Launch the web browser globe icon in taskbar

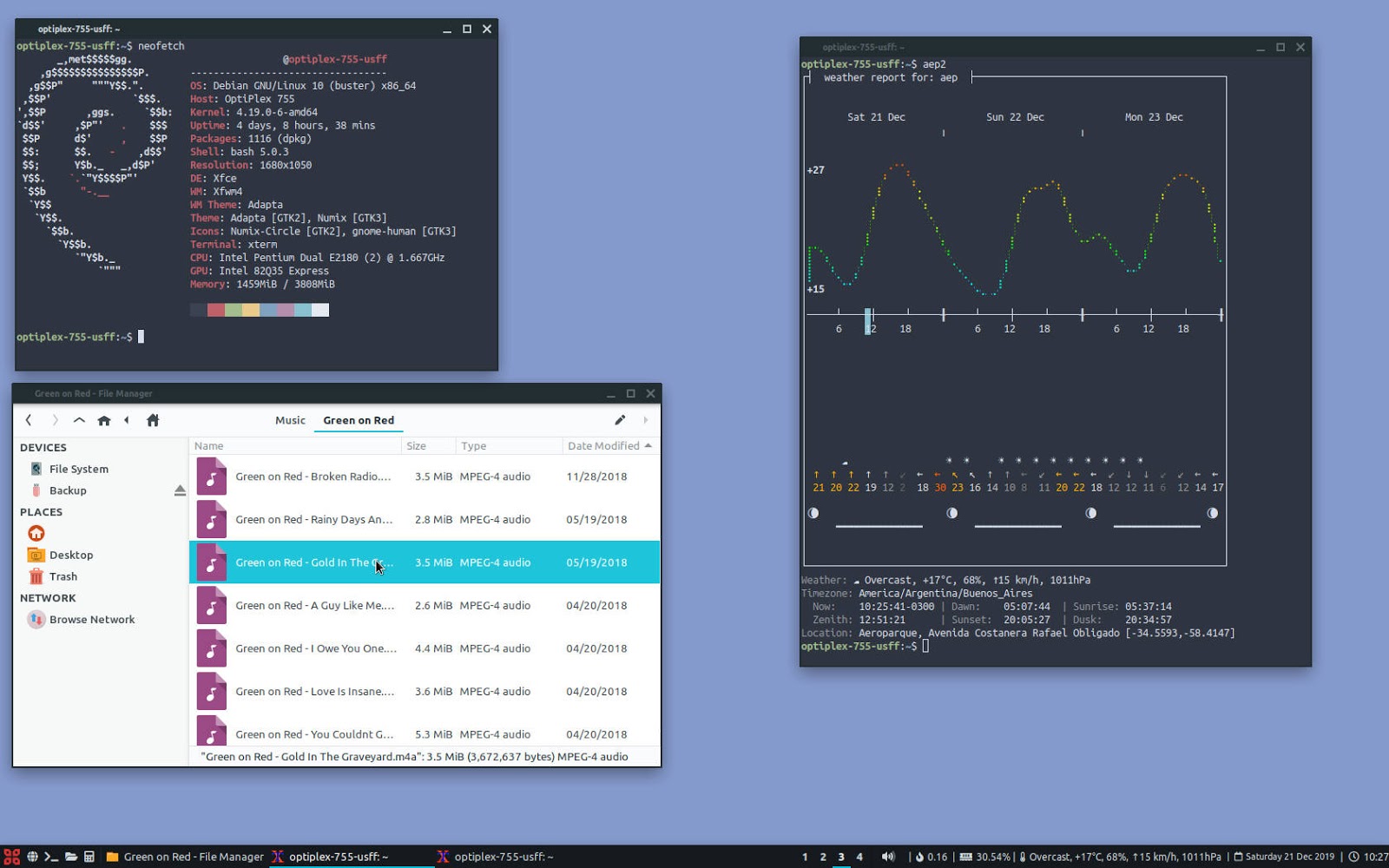(32, 857)
